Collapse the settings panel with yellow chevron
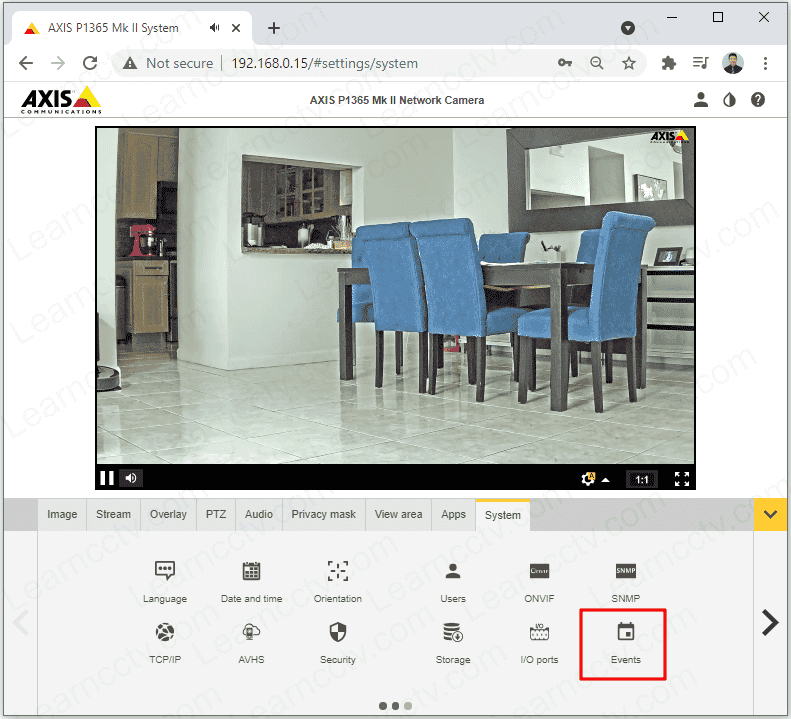 pos(769,514)
